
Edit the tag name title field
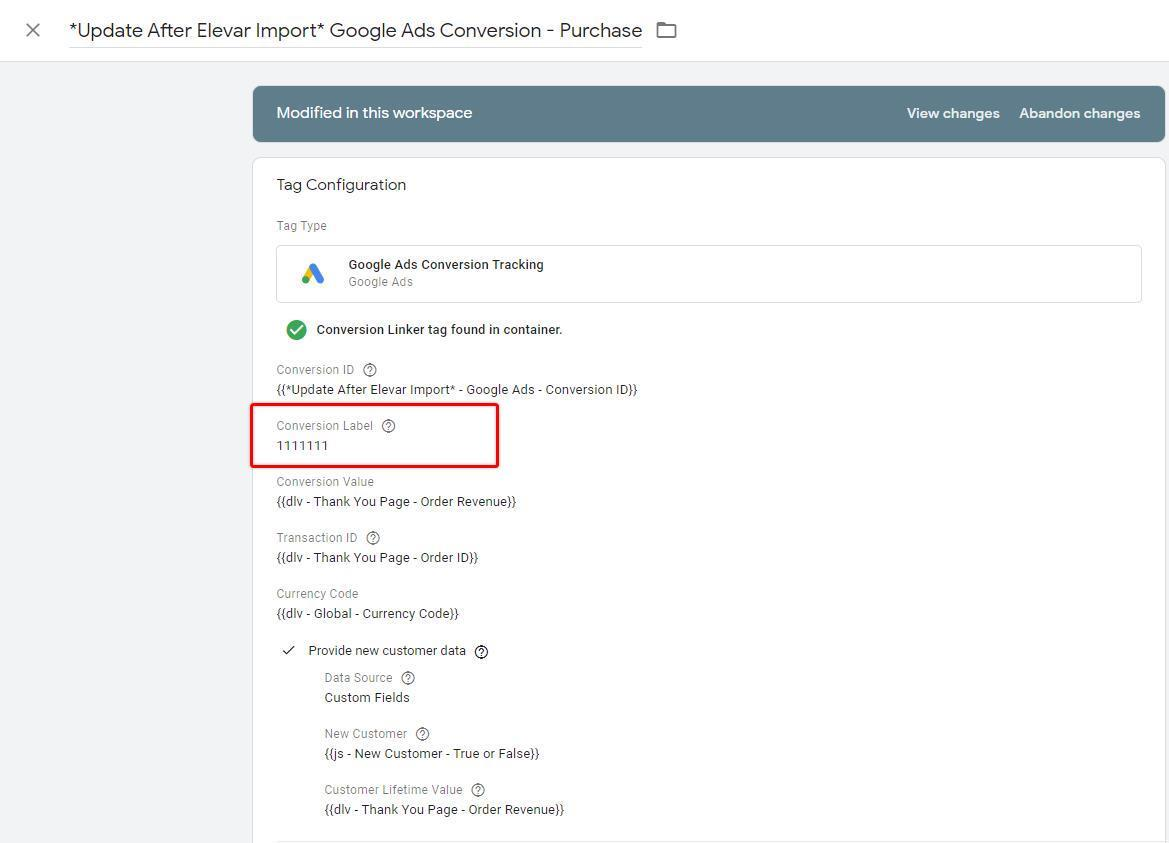click(x=355, y=31)
